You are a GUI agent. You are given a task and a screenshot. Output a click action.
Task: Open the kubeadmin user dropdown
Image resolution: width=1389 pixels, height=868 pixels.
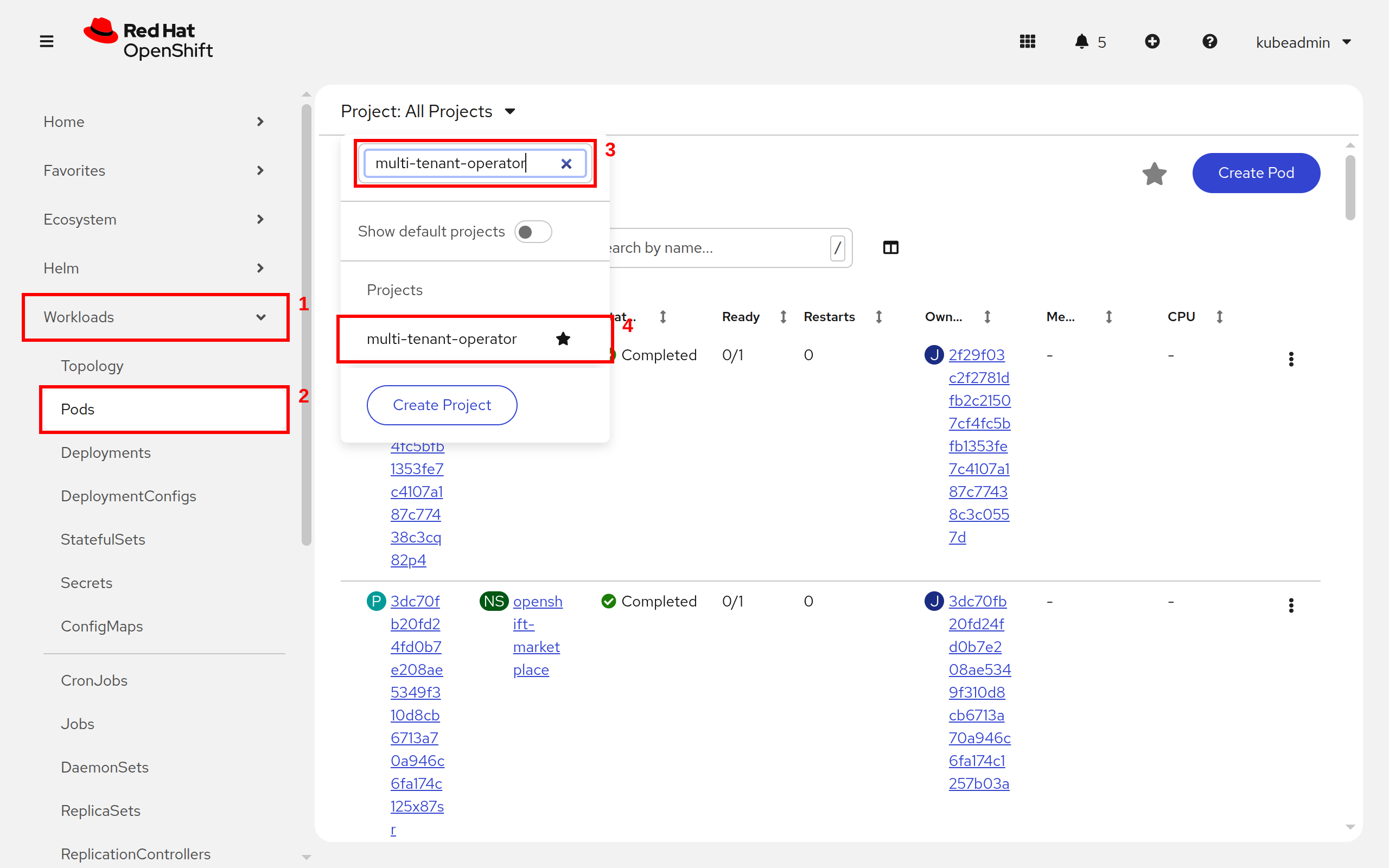point(1303,42)
